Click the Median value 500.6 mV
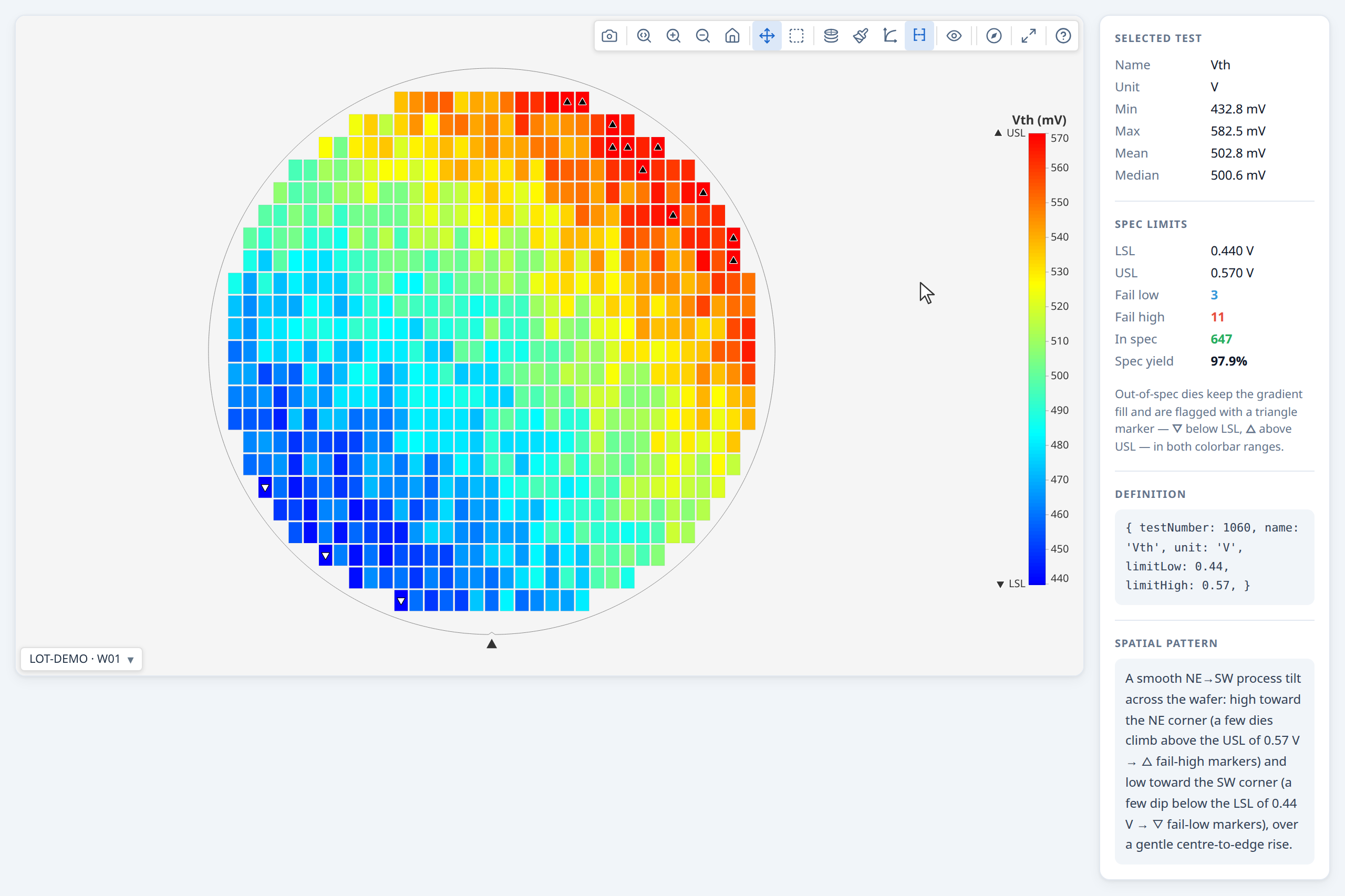Viewport: 1345px width, 896px height. [1237, 175]
